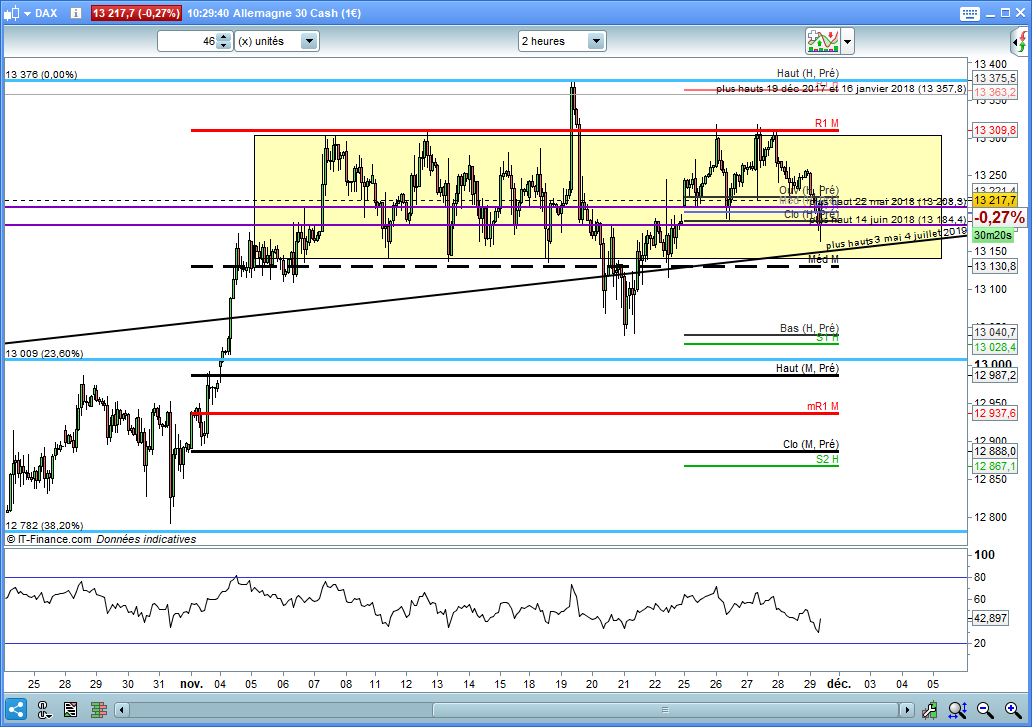Open chart settings wrench icon
1032x727 pixels.
click(x=929, y=710)
